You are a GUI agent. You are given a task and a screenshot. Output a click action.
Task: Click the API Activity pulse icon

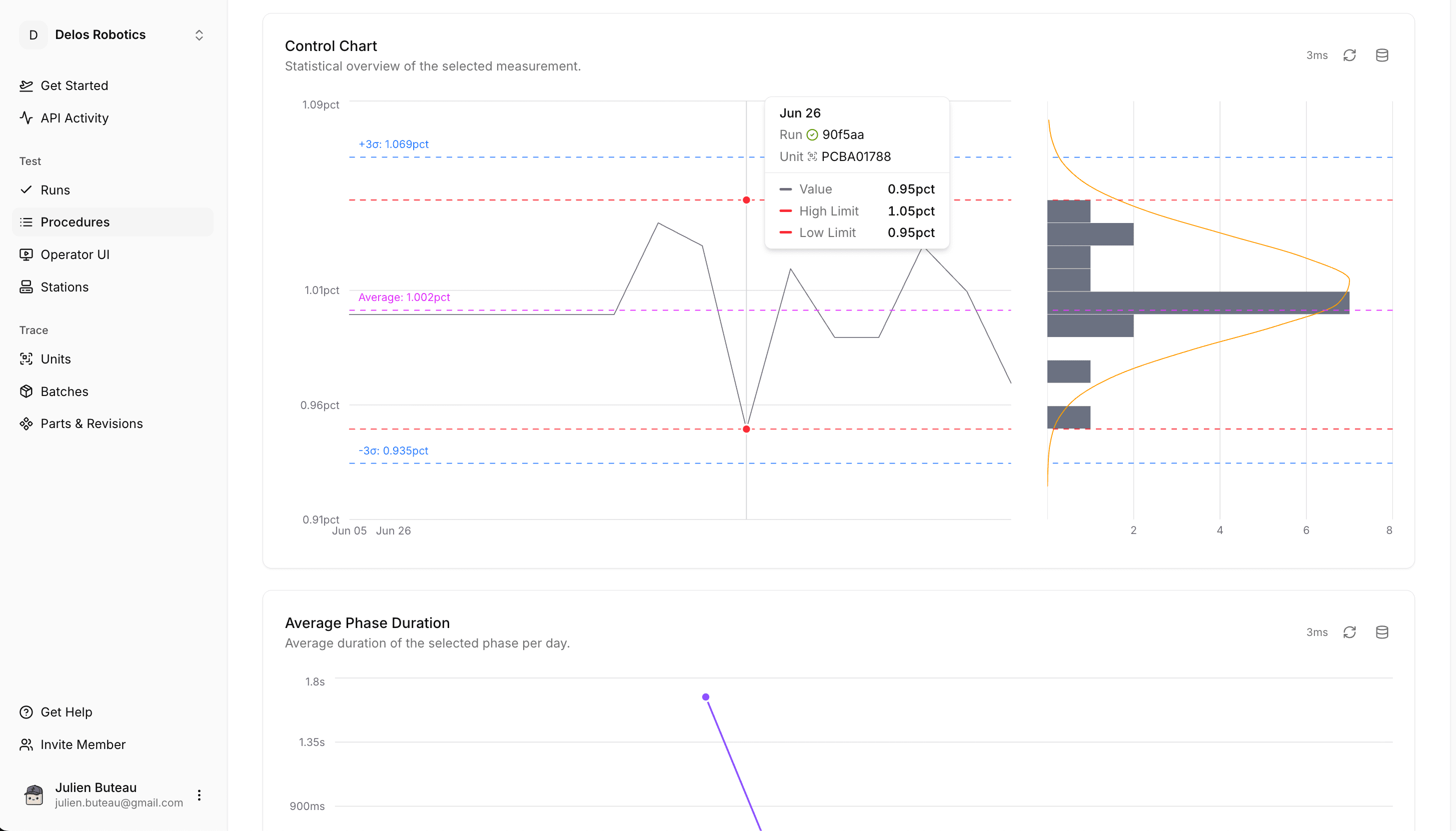26,117
